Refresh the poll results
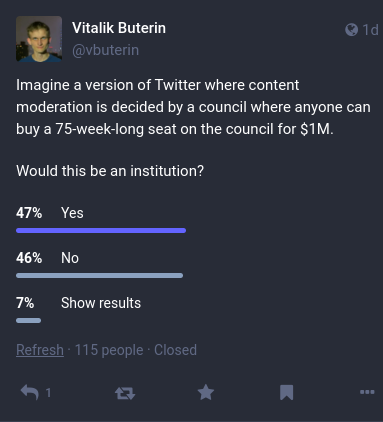Image resolution: width=383 pixels, height=422 pixels. click(x=40, y=350)
